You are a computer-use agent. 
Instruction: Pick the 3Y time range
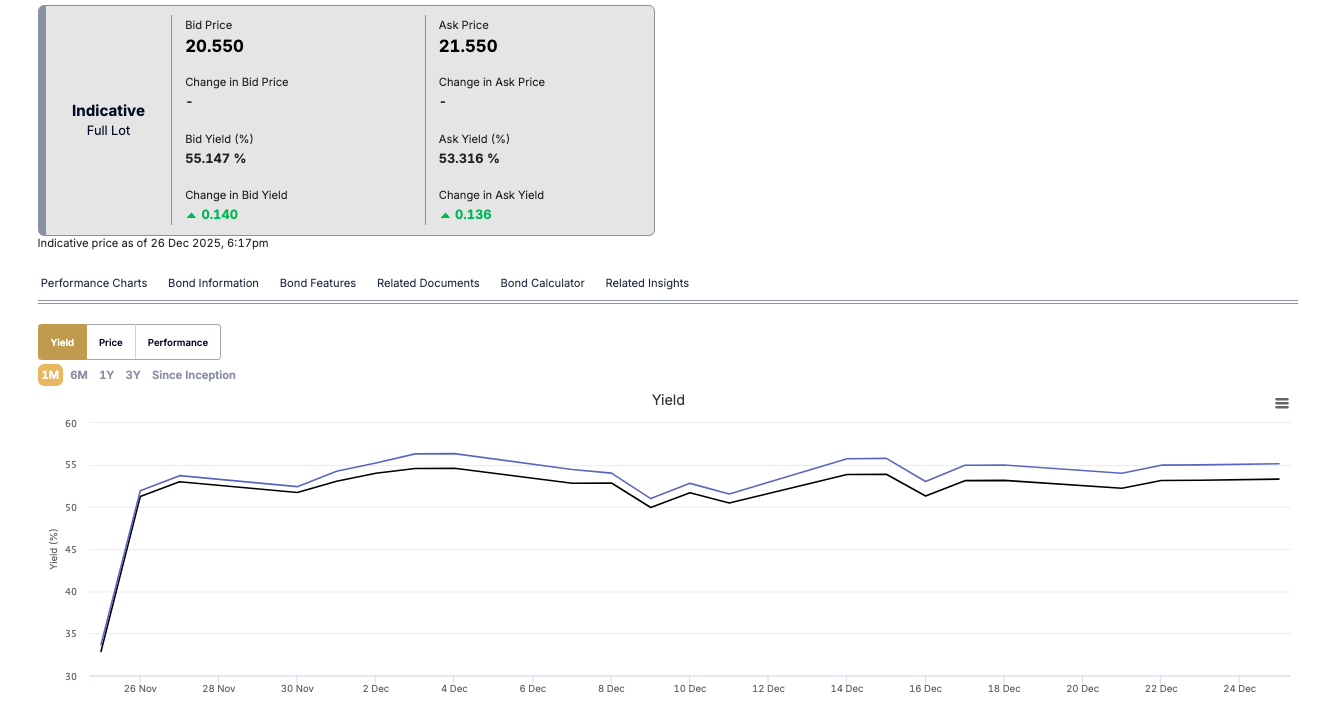133,375
